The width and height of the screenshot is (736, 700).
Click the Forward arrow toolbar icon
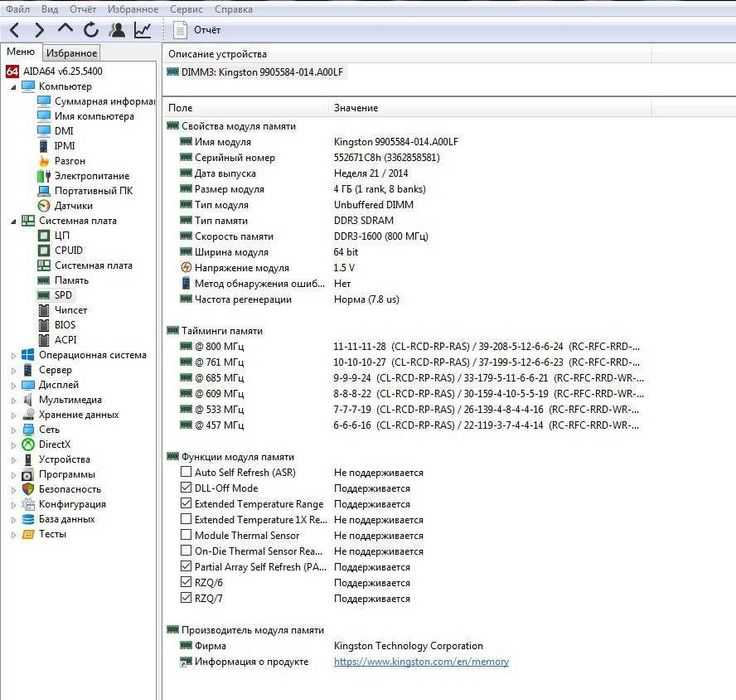pos(39,31)
